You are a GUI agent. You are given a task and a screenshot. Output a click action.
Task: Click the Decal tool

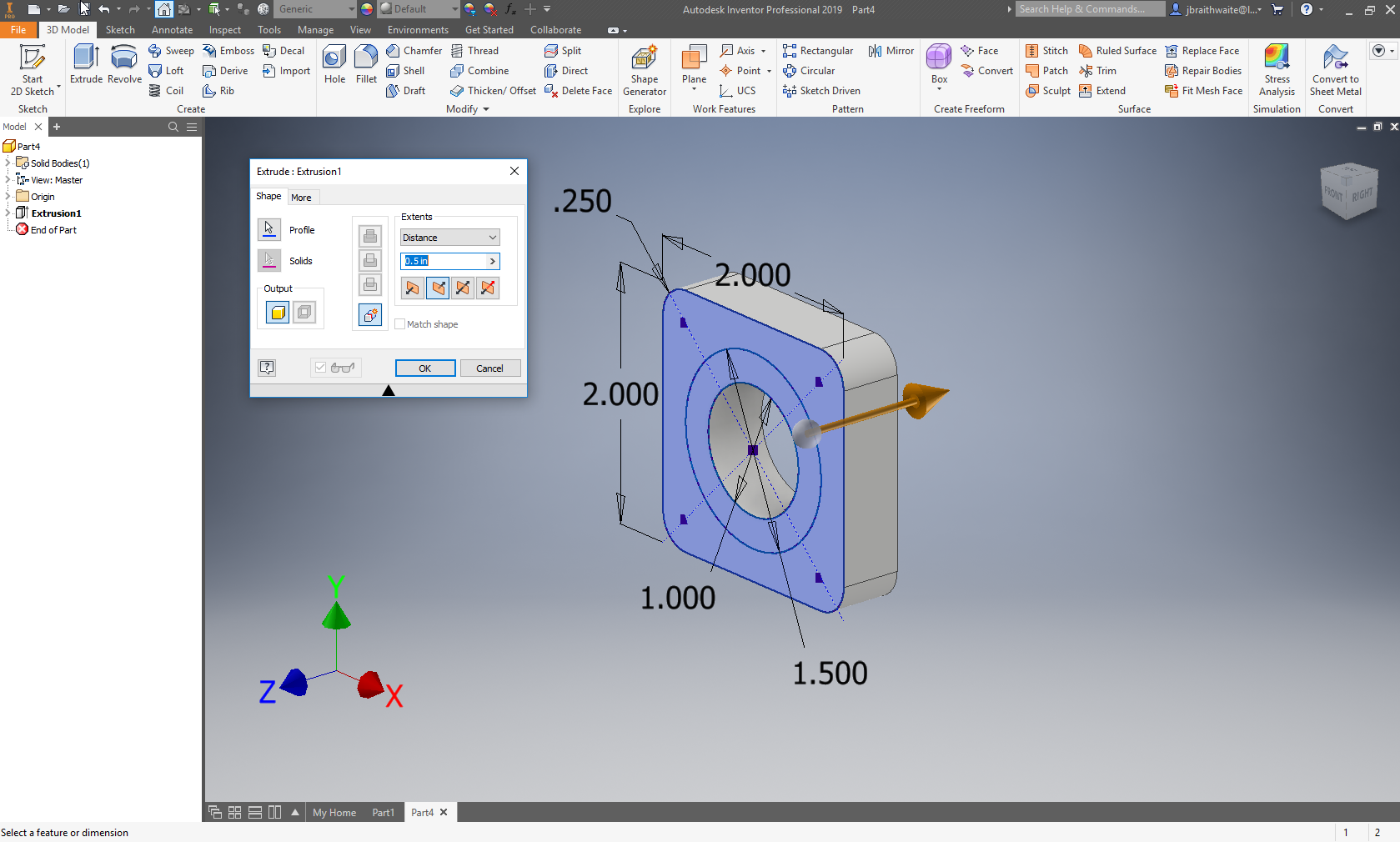pyautogui.click(x=284, y=51)
